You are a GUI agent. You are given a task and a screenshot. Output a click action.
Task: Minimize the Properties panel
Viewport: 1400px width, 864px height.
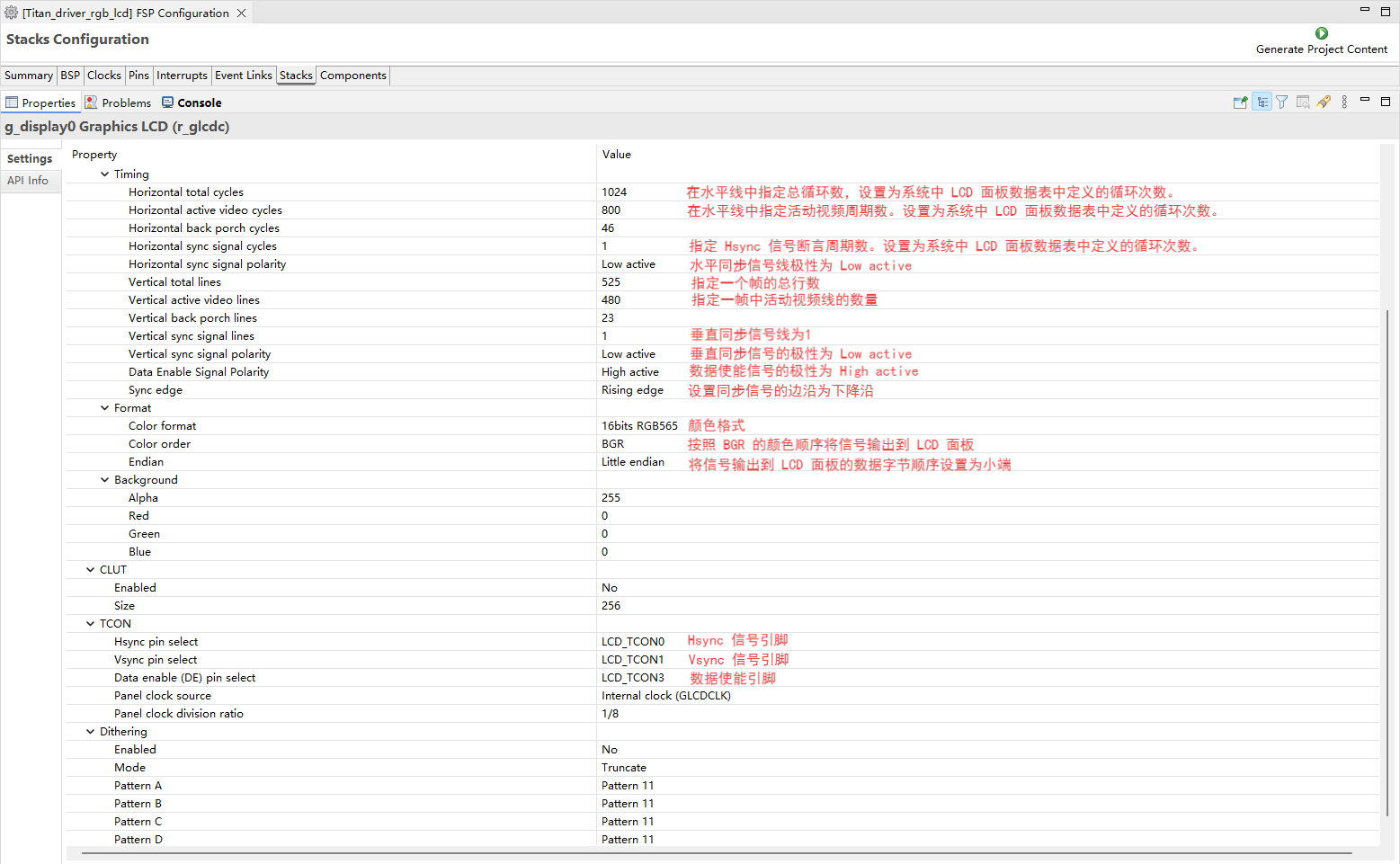pos(1364,100)
